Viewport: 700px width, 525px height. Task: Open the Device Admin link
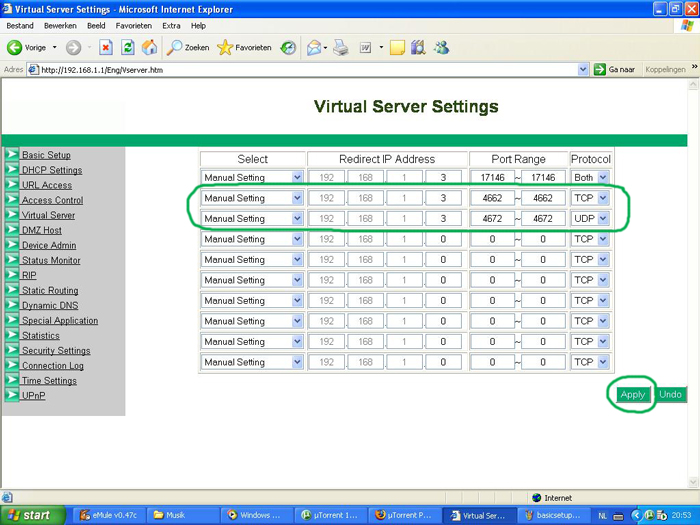(x=49, y=246)
